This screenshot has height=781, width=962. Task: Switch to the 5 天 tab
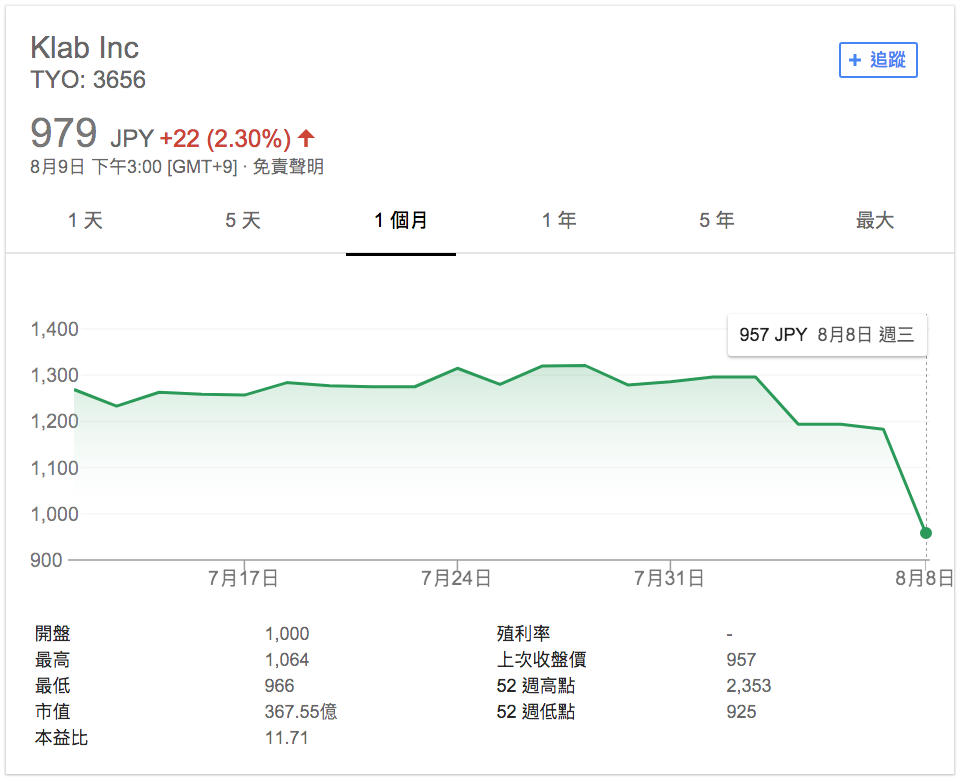pos(243,220)
